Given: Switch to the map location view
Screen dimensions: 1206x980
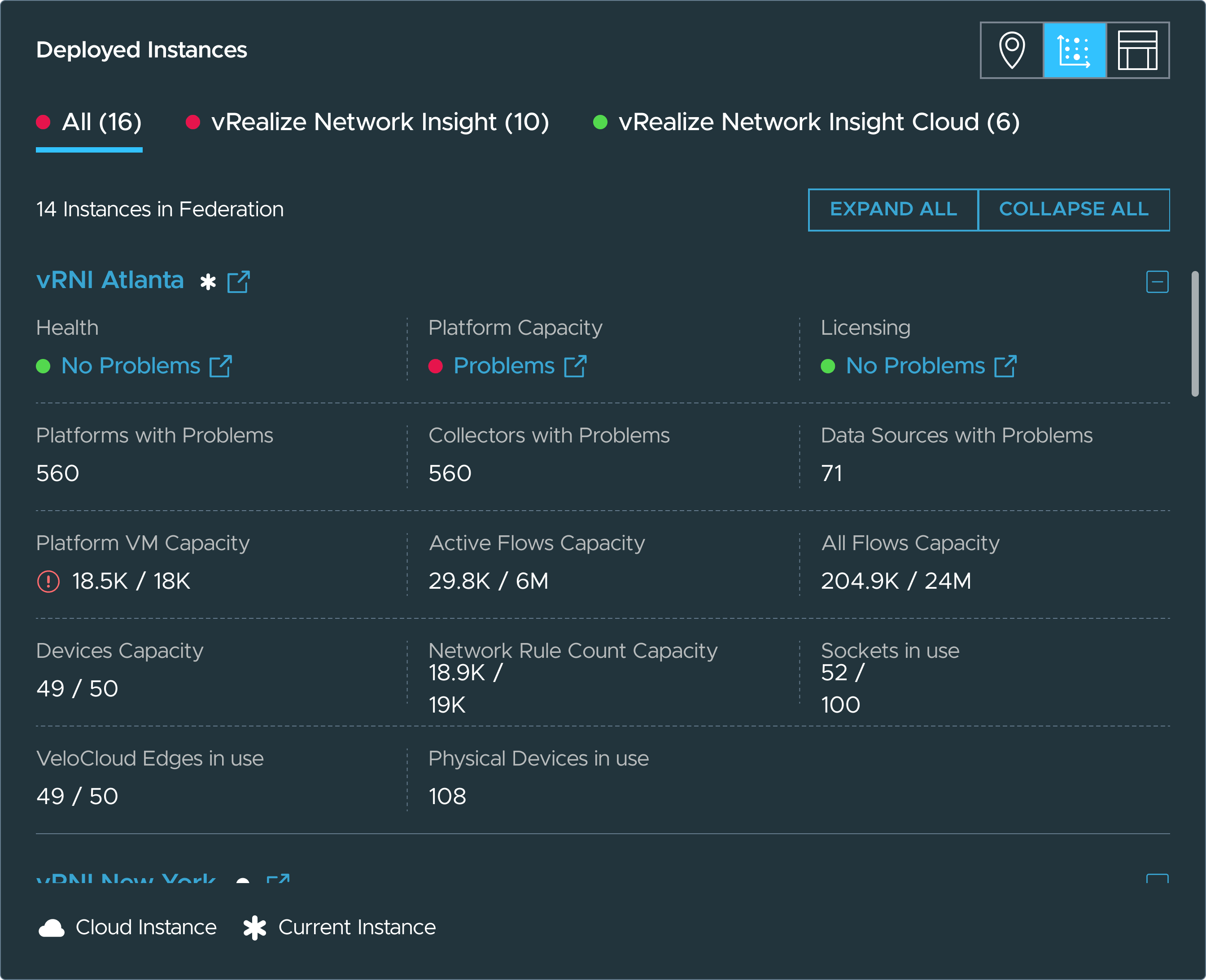Looking at the screenshot, I should point(1012,50).
